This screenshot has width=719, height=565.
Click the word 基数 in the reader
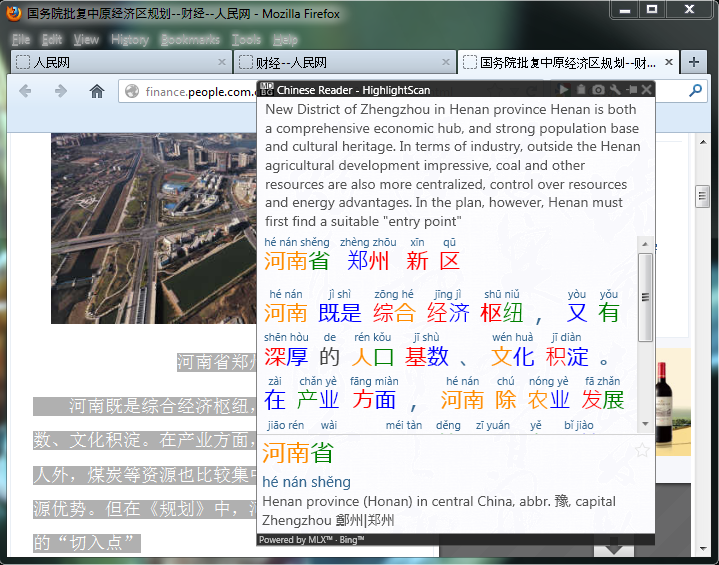point(426,356)
